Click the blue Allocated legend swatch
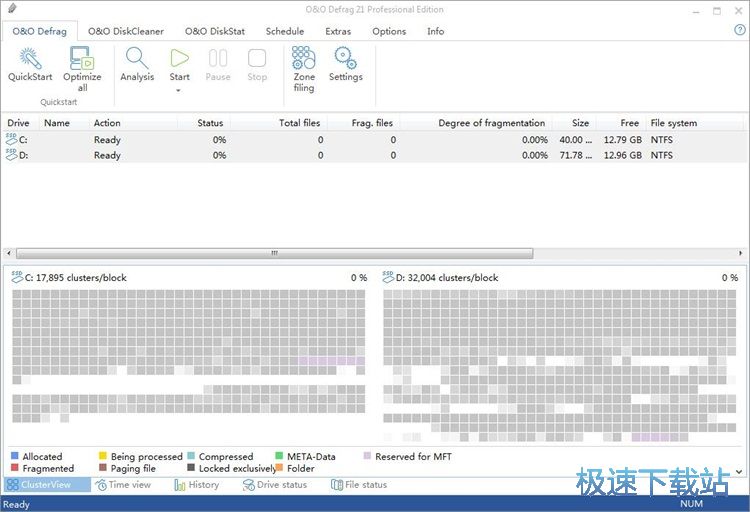 14,456
